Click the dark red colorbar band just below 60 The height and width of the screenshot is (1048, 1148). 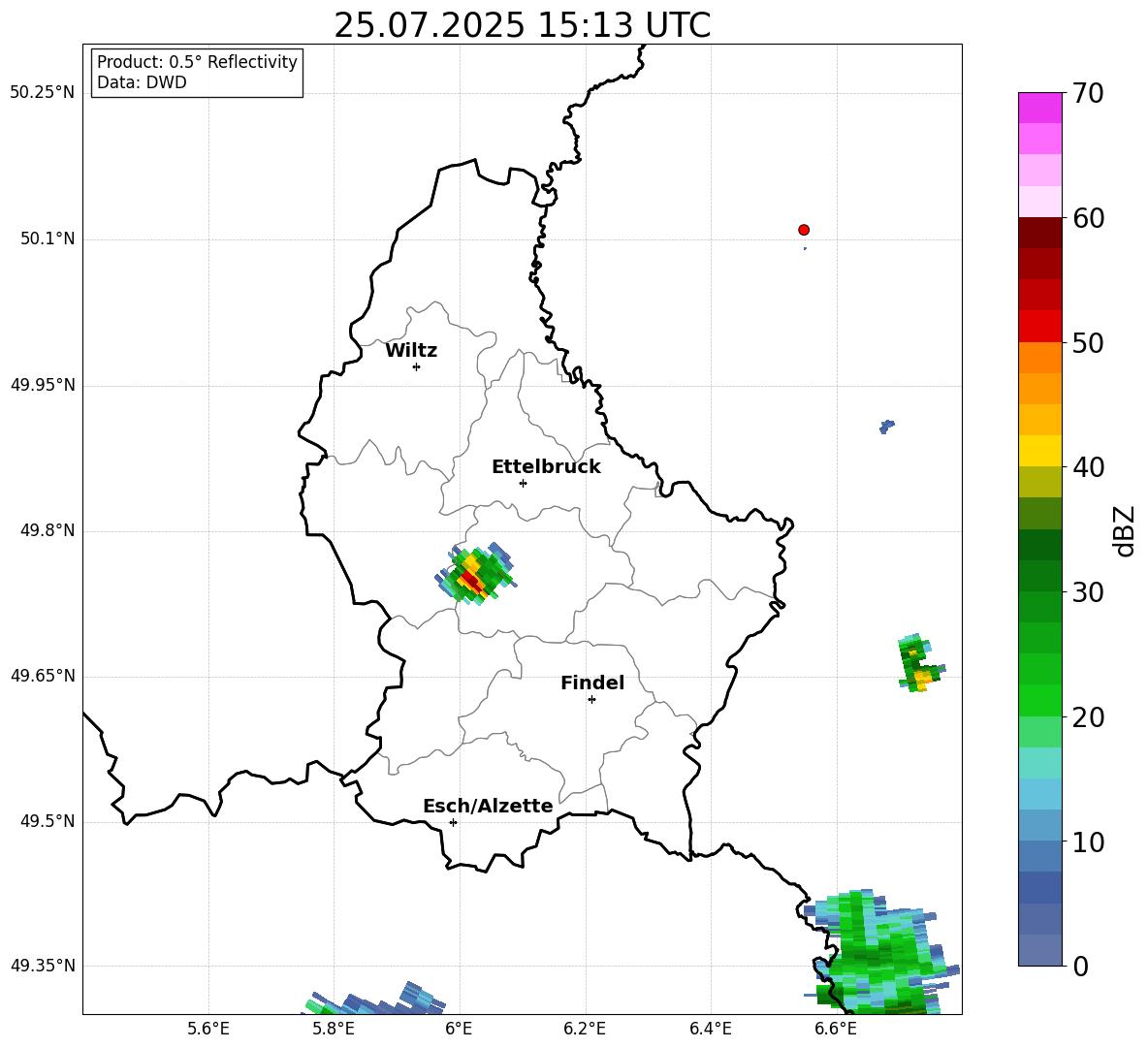pyautogui.click(x=1039, y=233)
